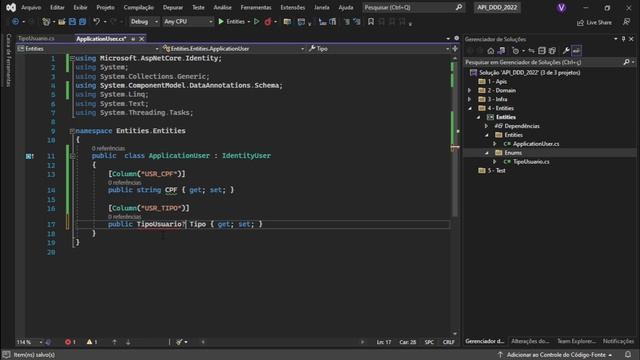Click the Save All icon in toolbar
The image size is (640, 360).
[x=82, y=22]
